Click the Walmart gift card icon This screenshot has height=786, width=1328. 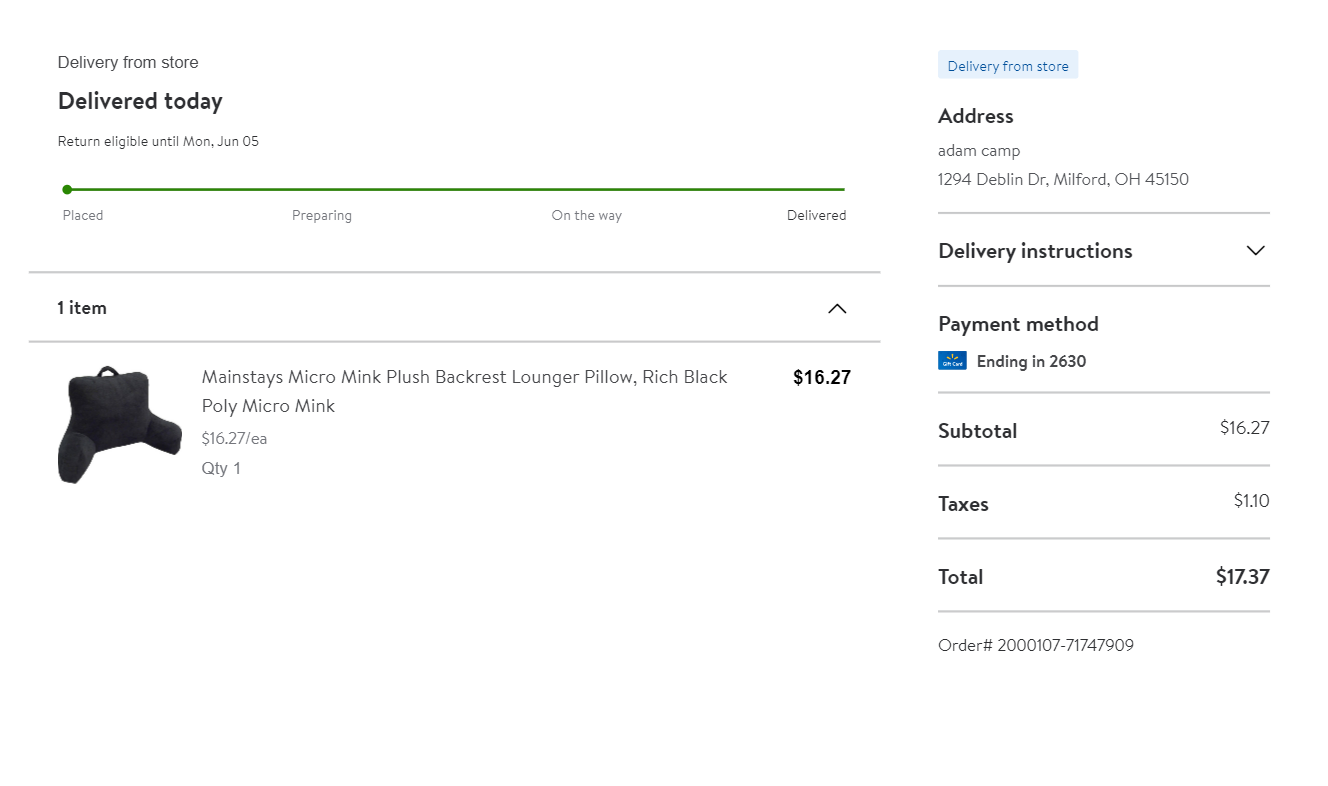click(952, 361)
